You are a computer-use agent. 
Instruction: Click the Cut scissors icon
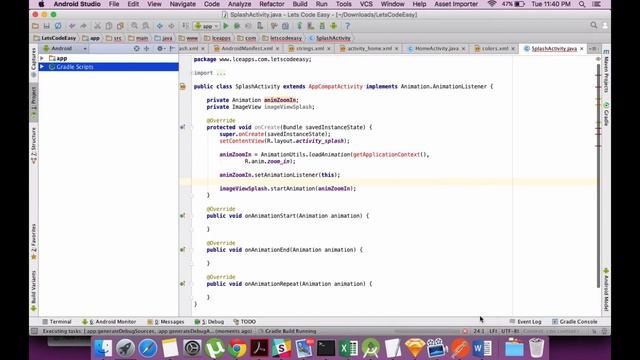click(97, 26)
